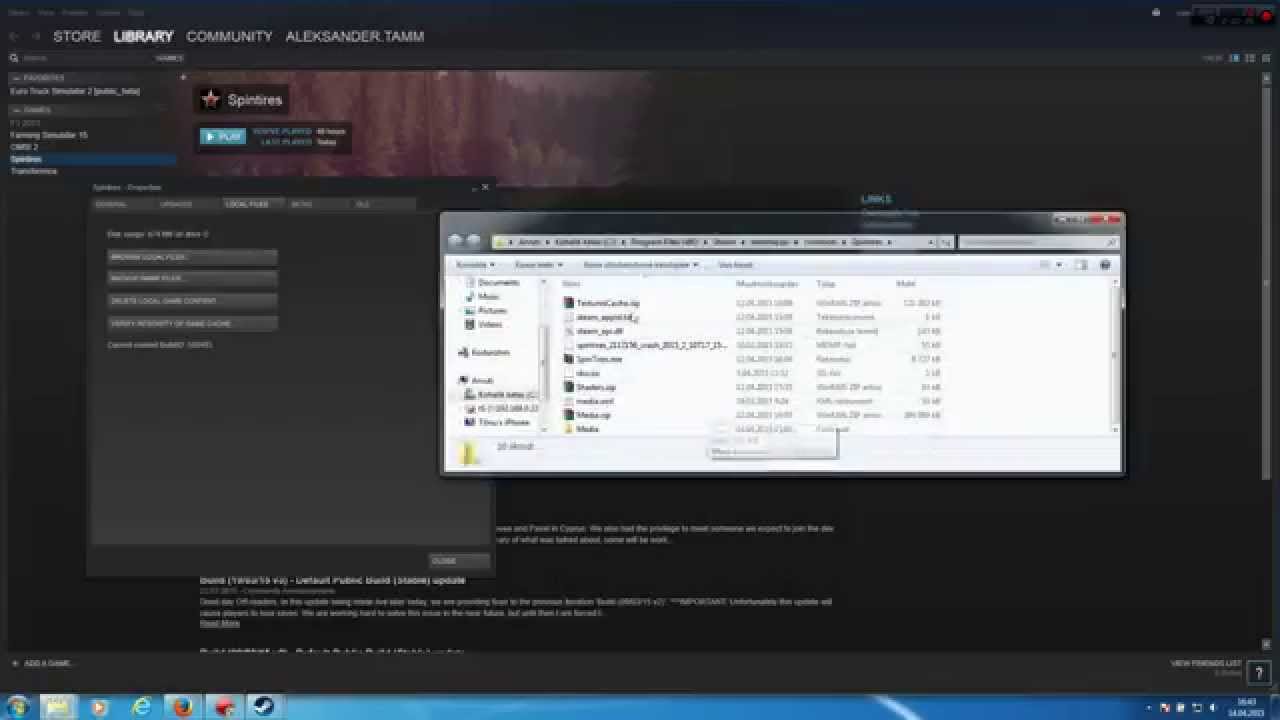Click Explorer forward arrow button
Viewport: 1280px width, 720px height.
473,241
